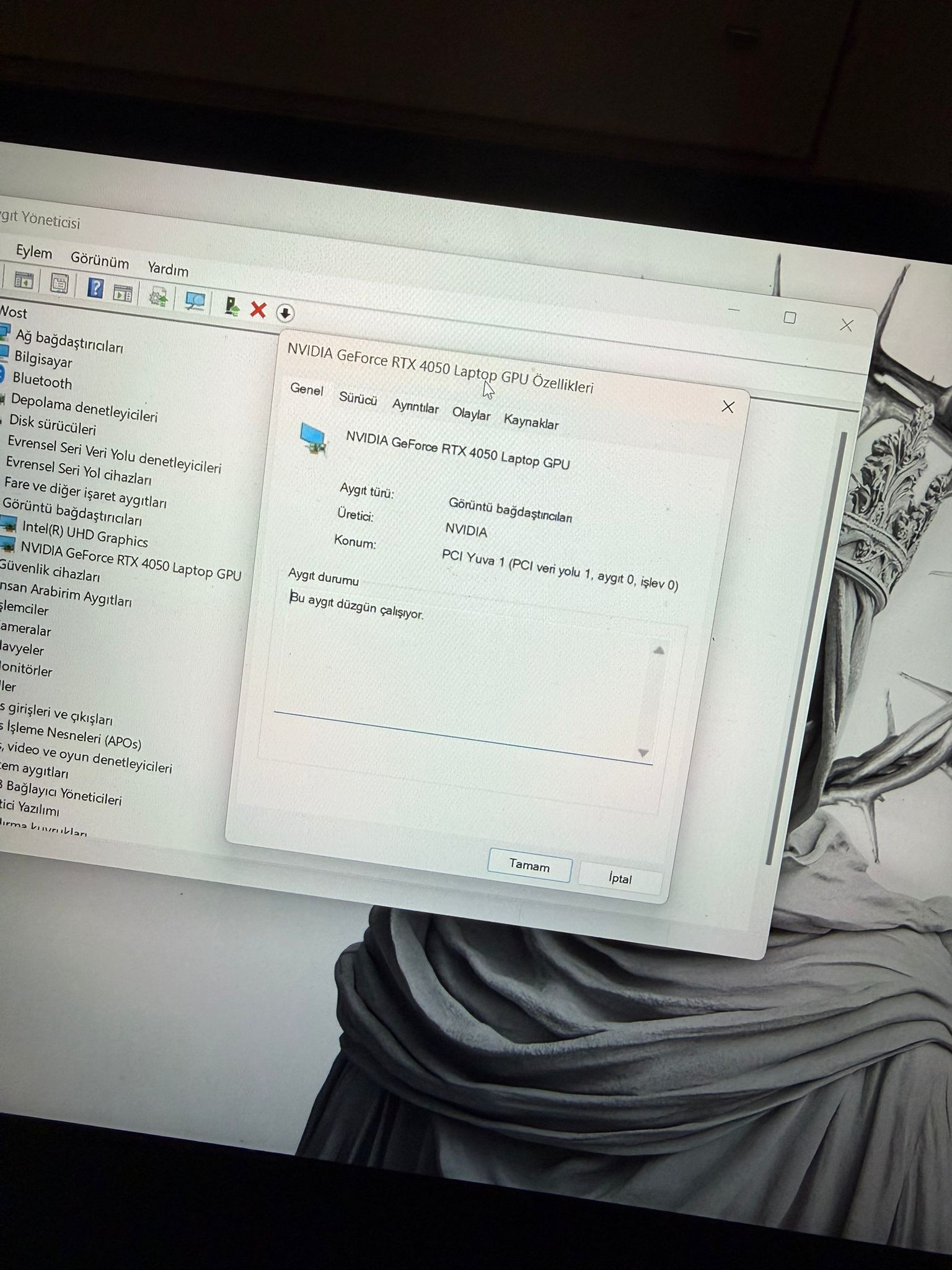Click the NVIDIA RTX 4050 tree adapter icon
952x1270 pixels.
7,546
